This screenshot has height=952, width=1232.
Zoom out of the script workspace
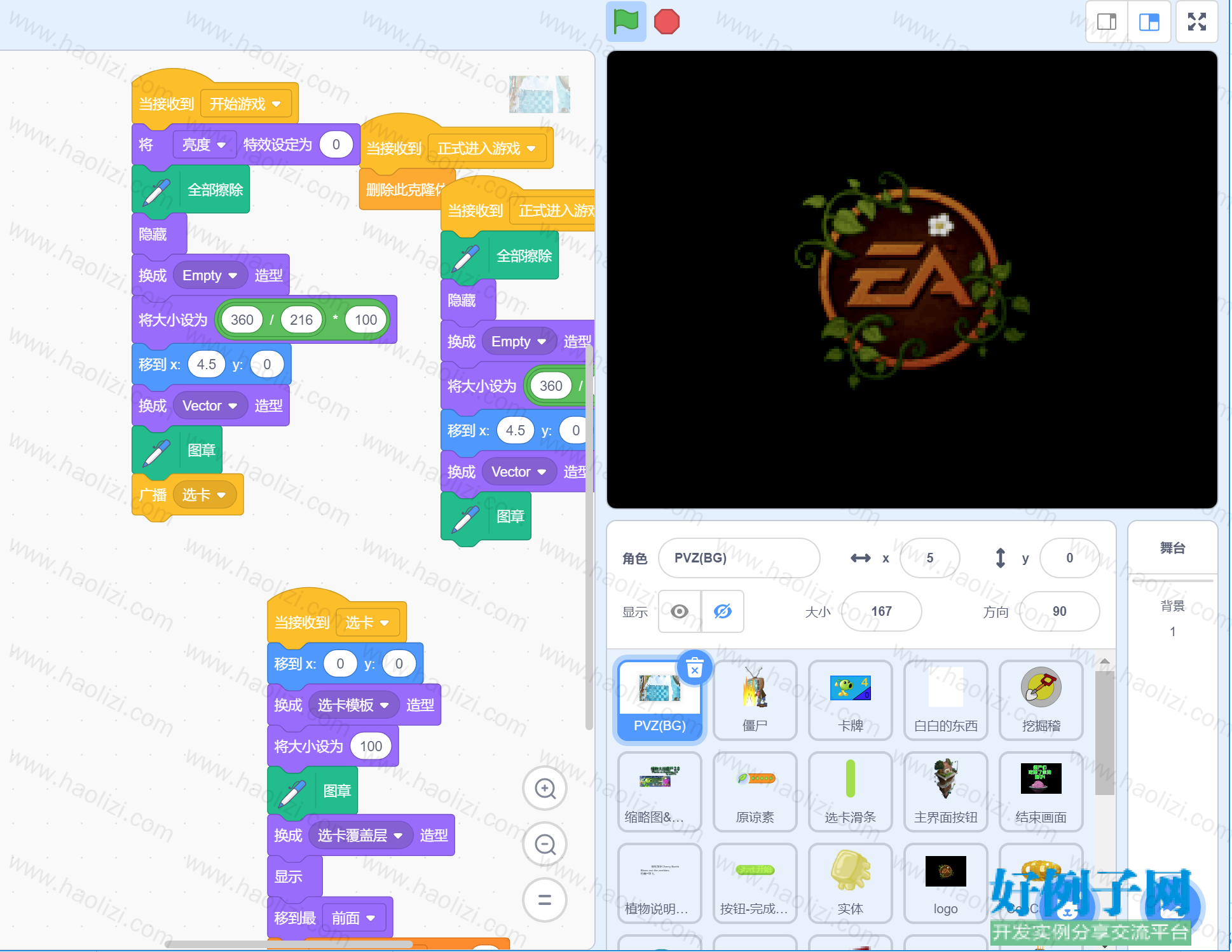tap(545, 845)
